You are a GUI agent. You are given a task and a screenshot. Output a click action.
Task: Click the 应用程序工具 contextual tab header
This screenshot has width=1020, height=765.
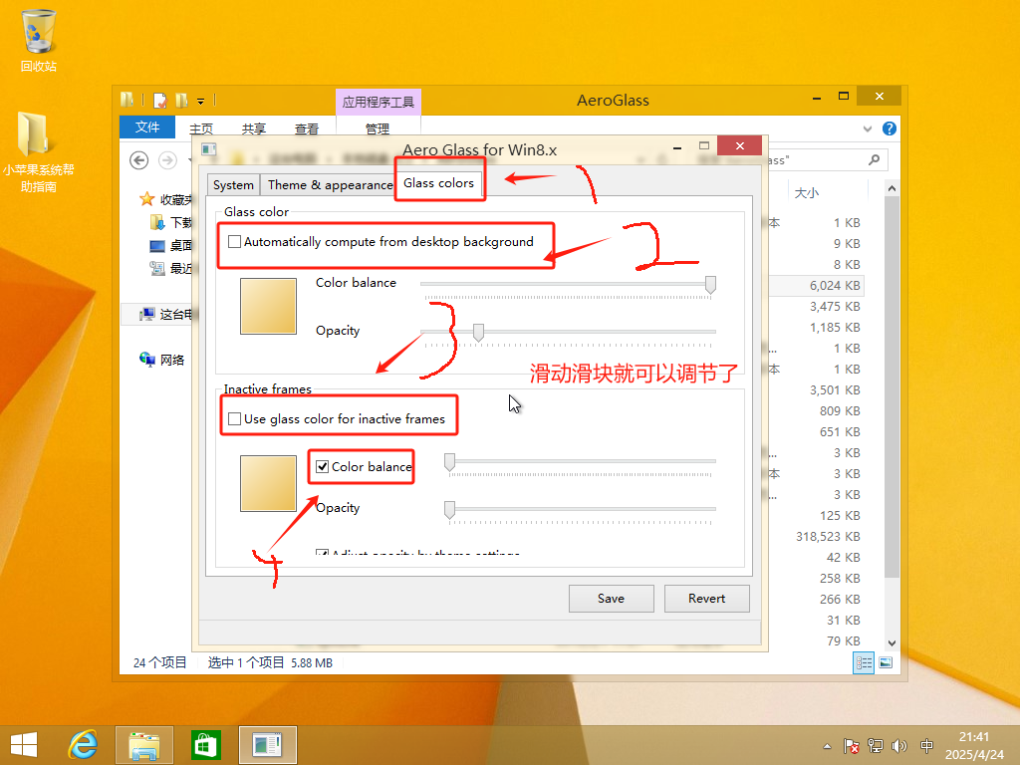pyautogui.click(x=378, y=101)
